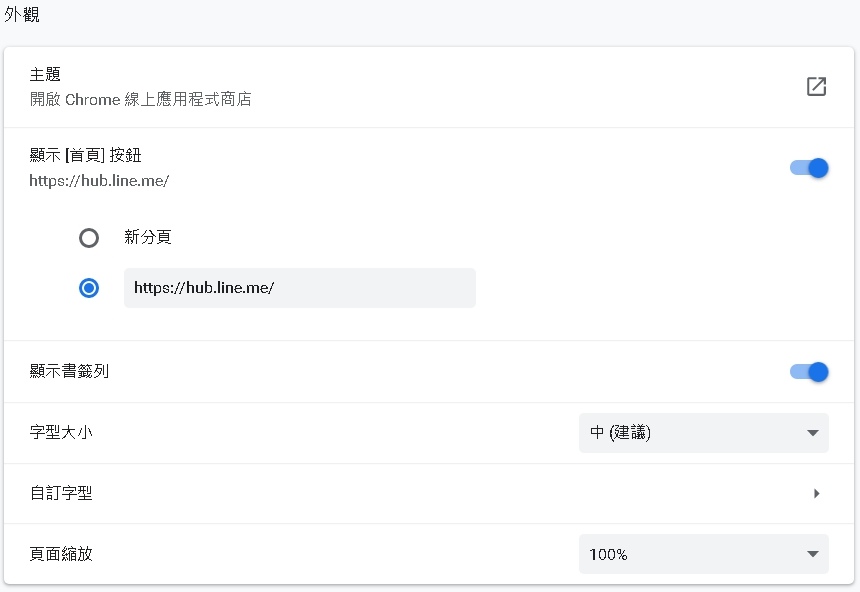The height and width of the screenshot is (592, 860).
Task: Open the 自訂字型 settings row
Action: click(400, 493)
